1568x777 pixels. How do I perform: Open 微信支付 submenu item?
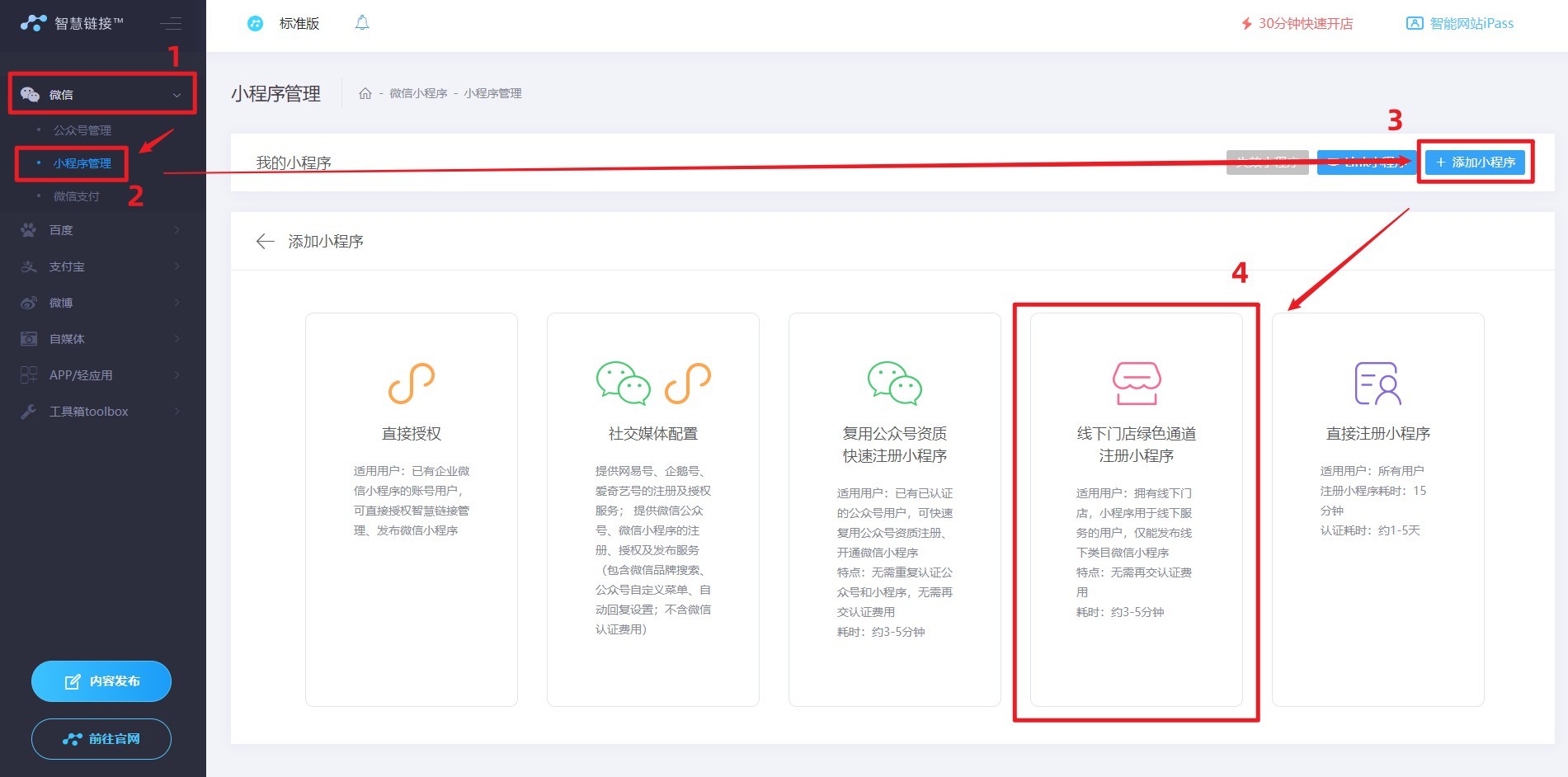tap(76, 196)
